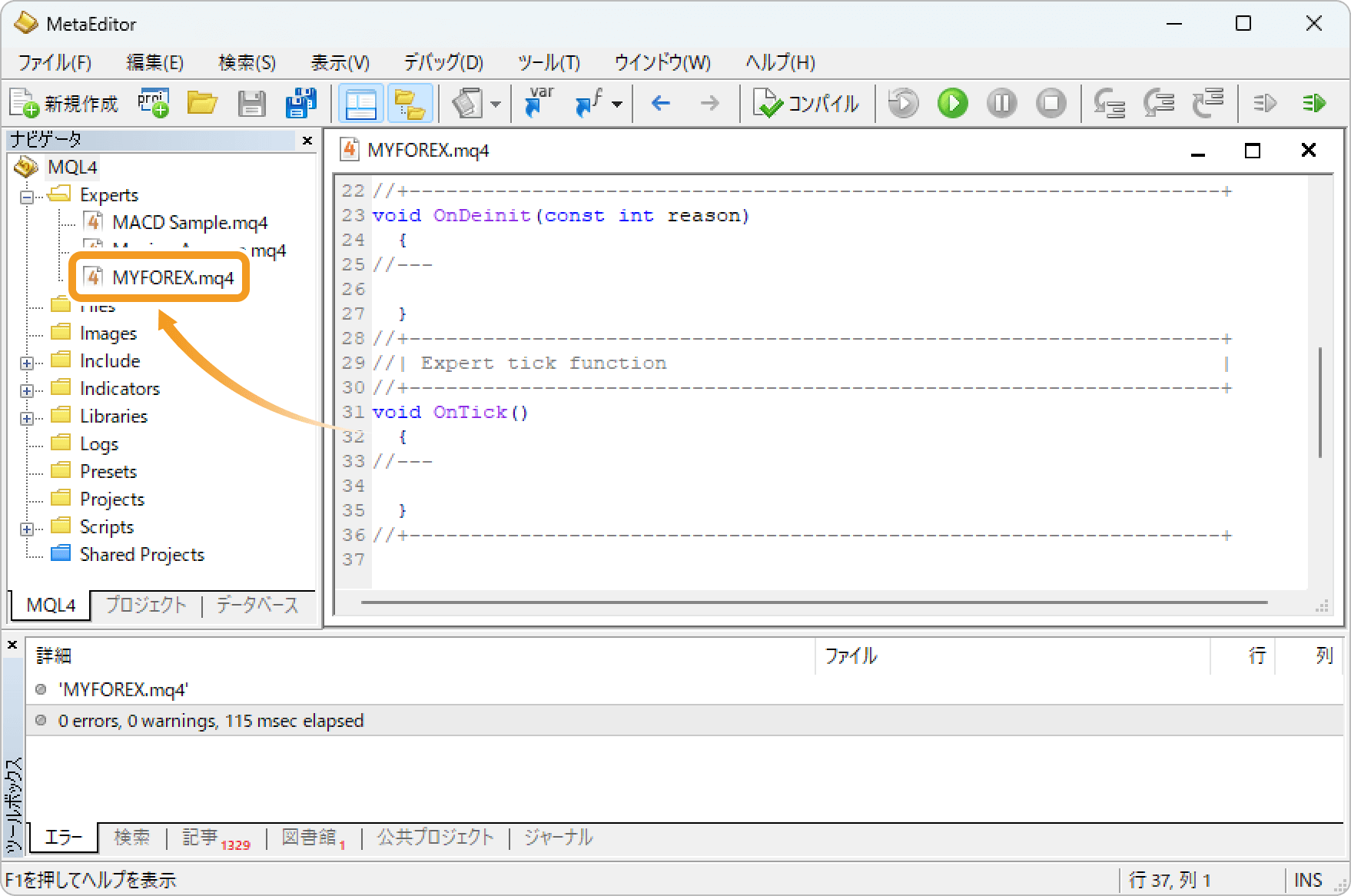Switch to the 記事 toolbox tab

click(216, 838)
